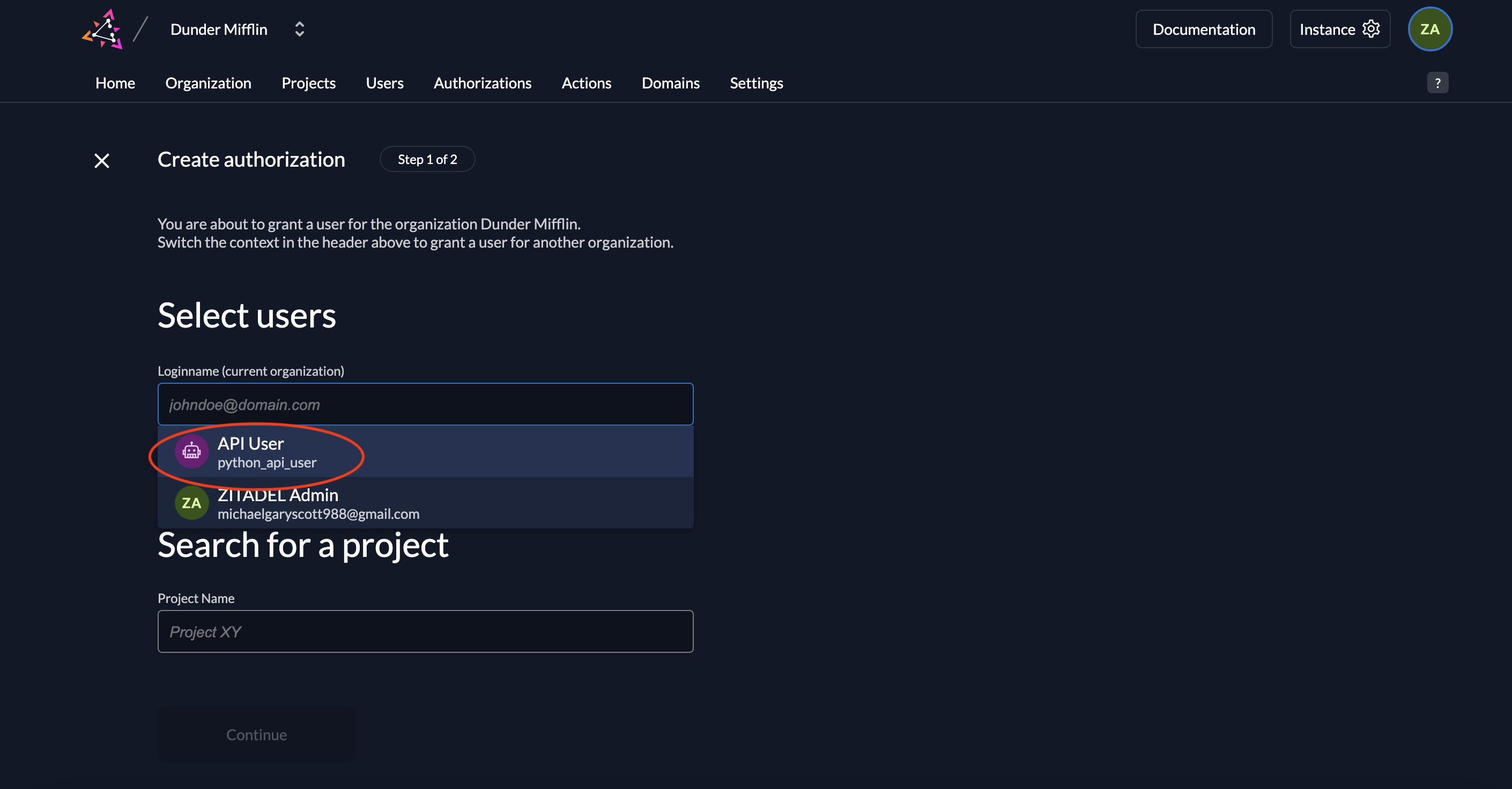
Task: Focus the Project Name search field
Action: point(426,631)
